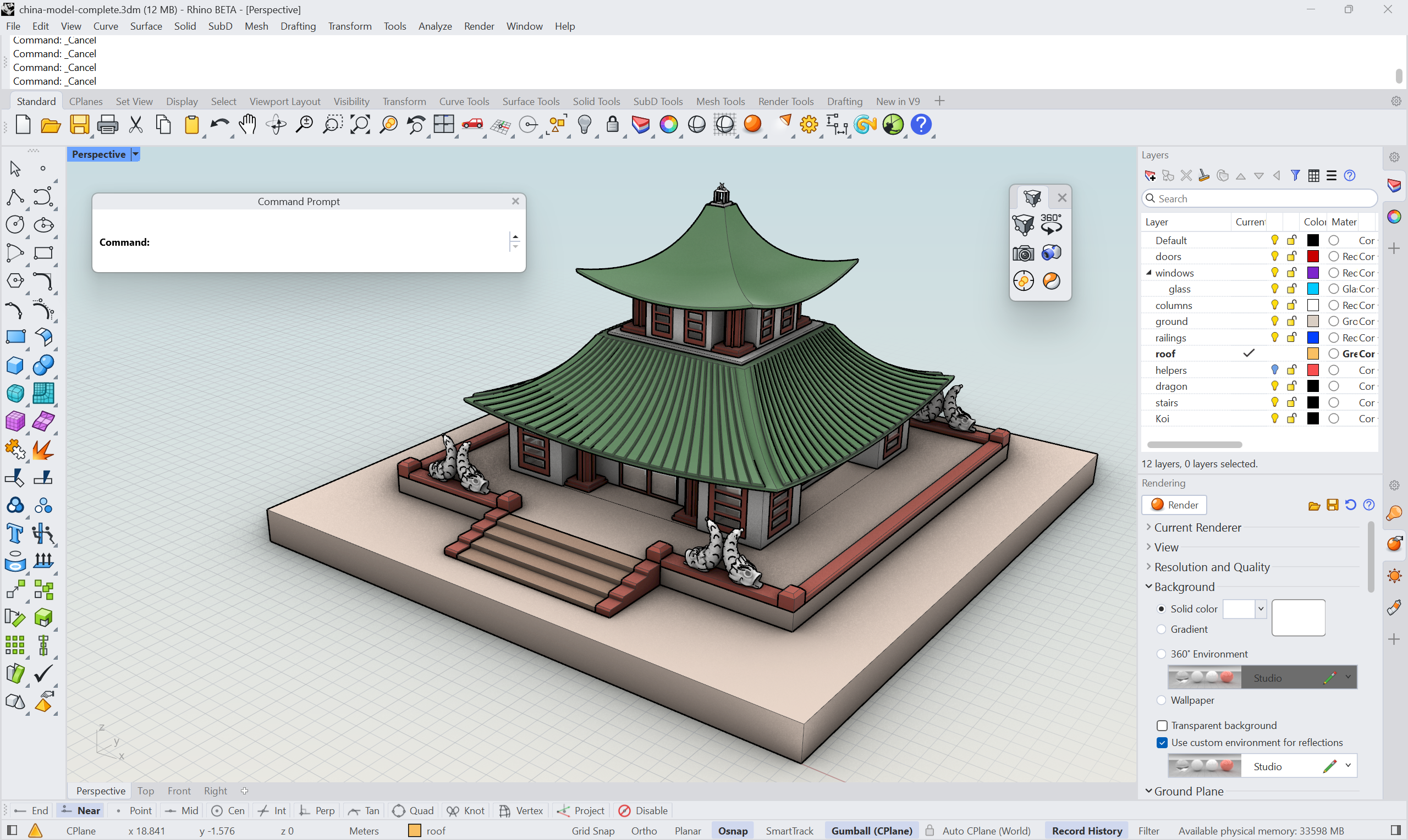Screen dimensions: 1408x840
Task: Click the Explode tool icon
Action: tap(43, 450)
